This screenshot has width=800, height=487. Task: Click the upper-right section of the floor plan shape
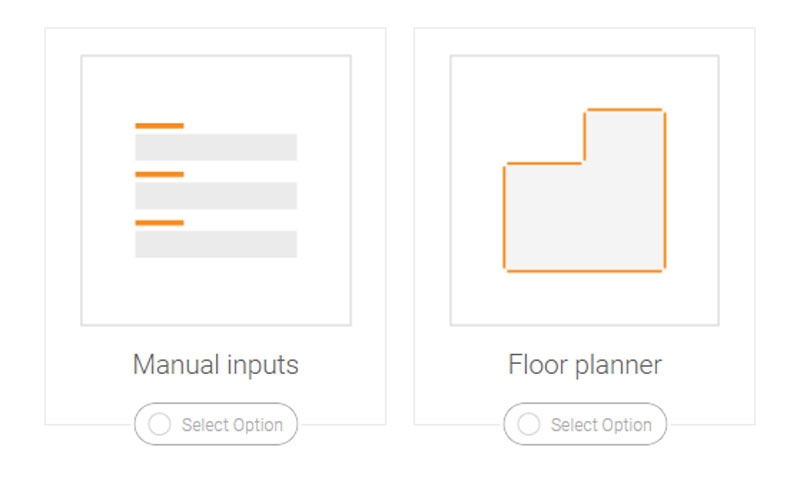(x=625, y=135)
